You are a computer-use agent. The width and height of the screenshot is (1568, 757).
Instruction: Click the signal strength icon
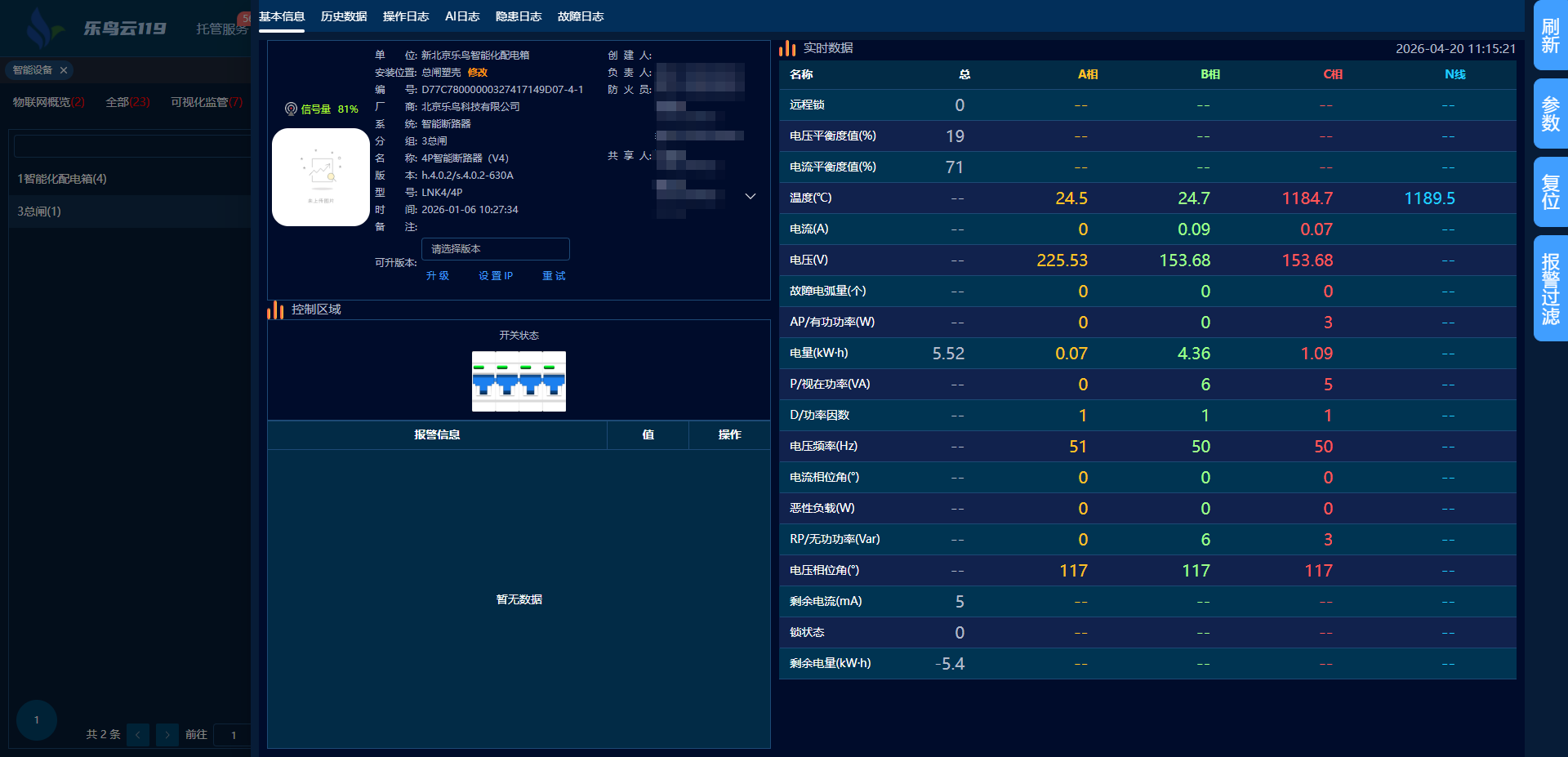coord(291,109)
